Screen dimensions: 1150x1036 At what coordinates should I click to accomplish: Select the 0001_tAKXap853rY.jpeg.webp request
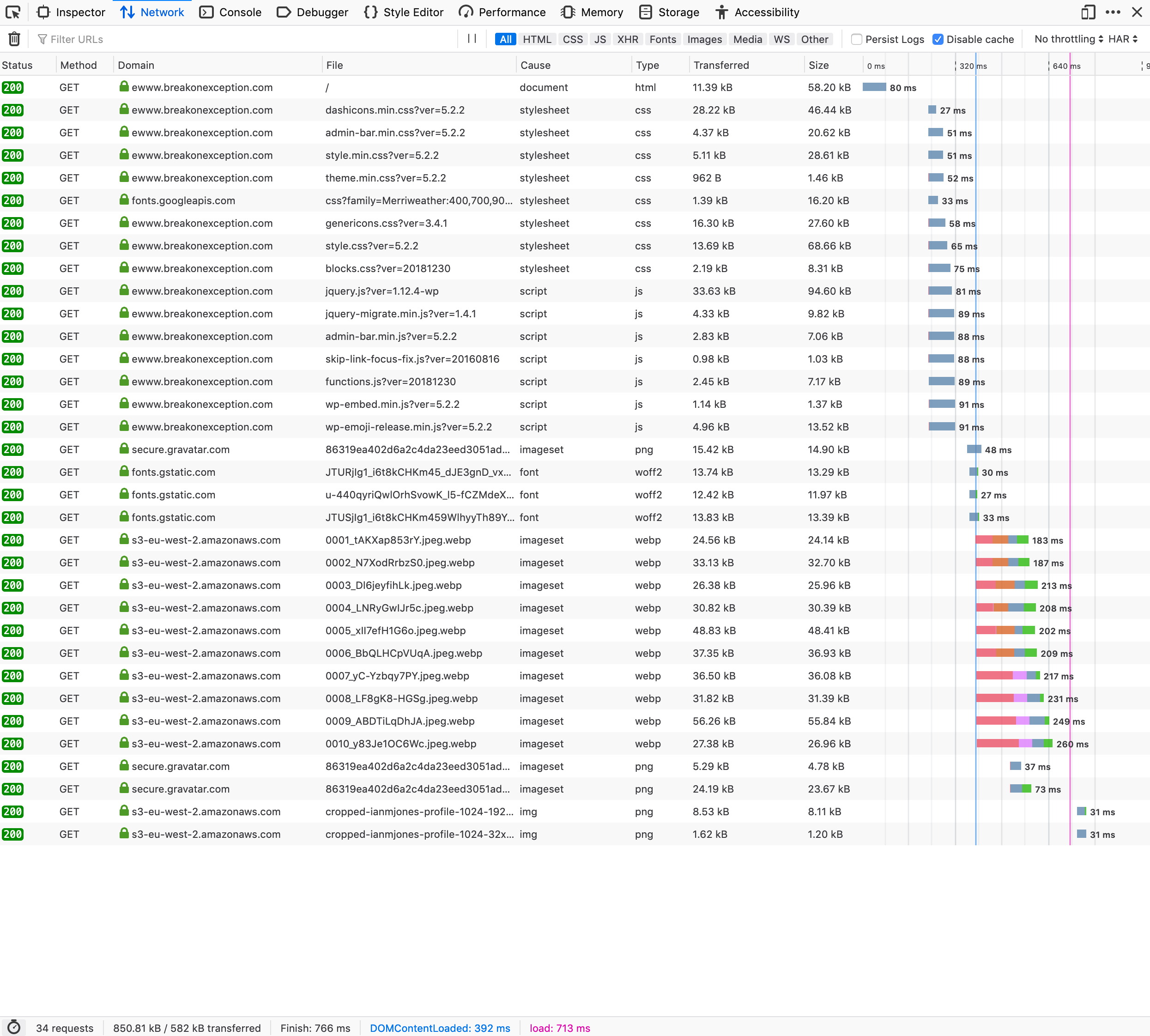click(575, 539)
